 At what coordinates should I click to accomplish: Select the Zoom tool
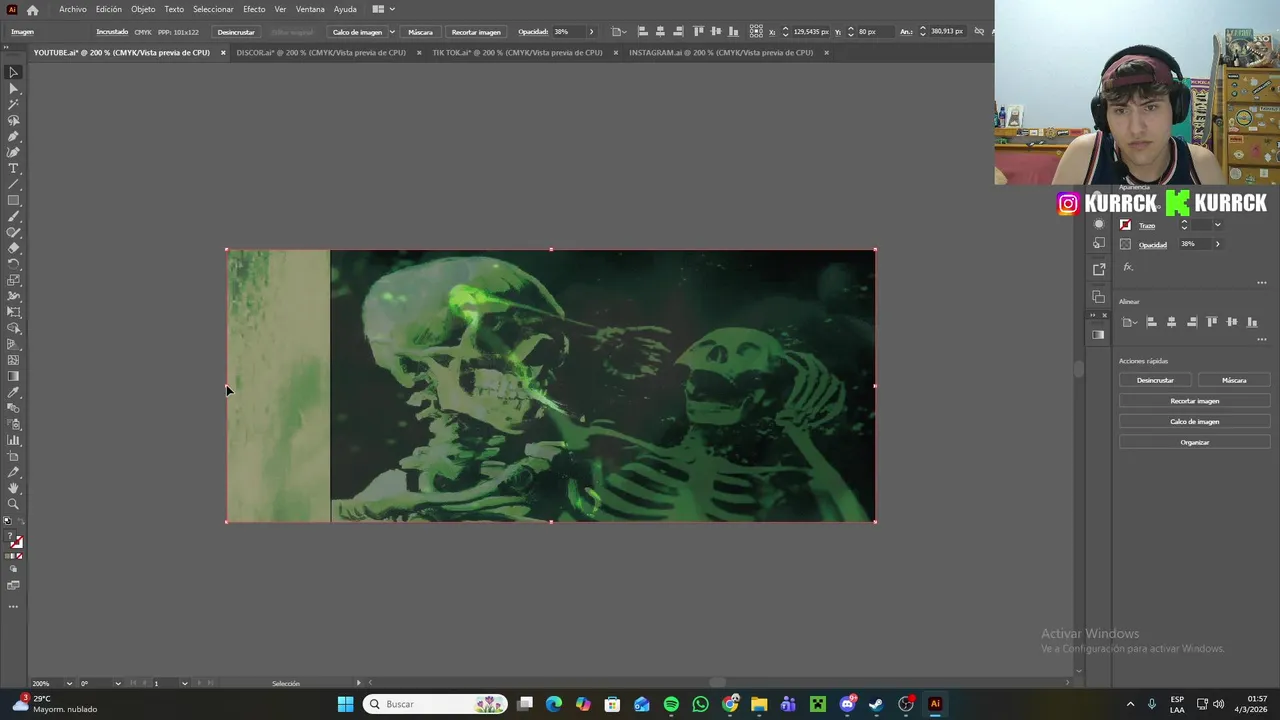point(13,504)
